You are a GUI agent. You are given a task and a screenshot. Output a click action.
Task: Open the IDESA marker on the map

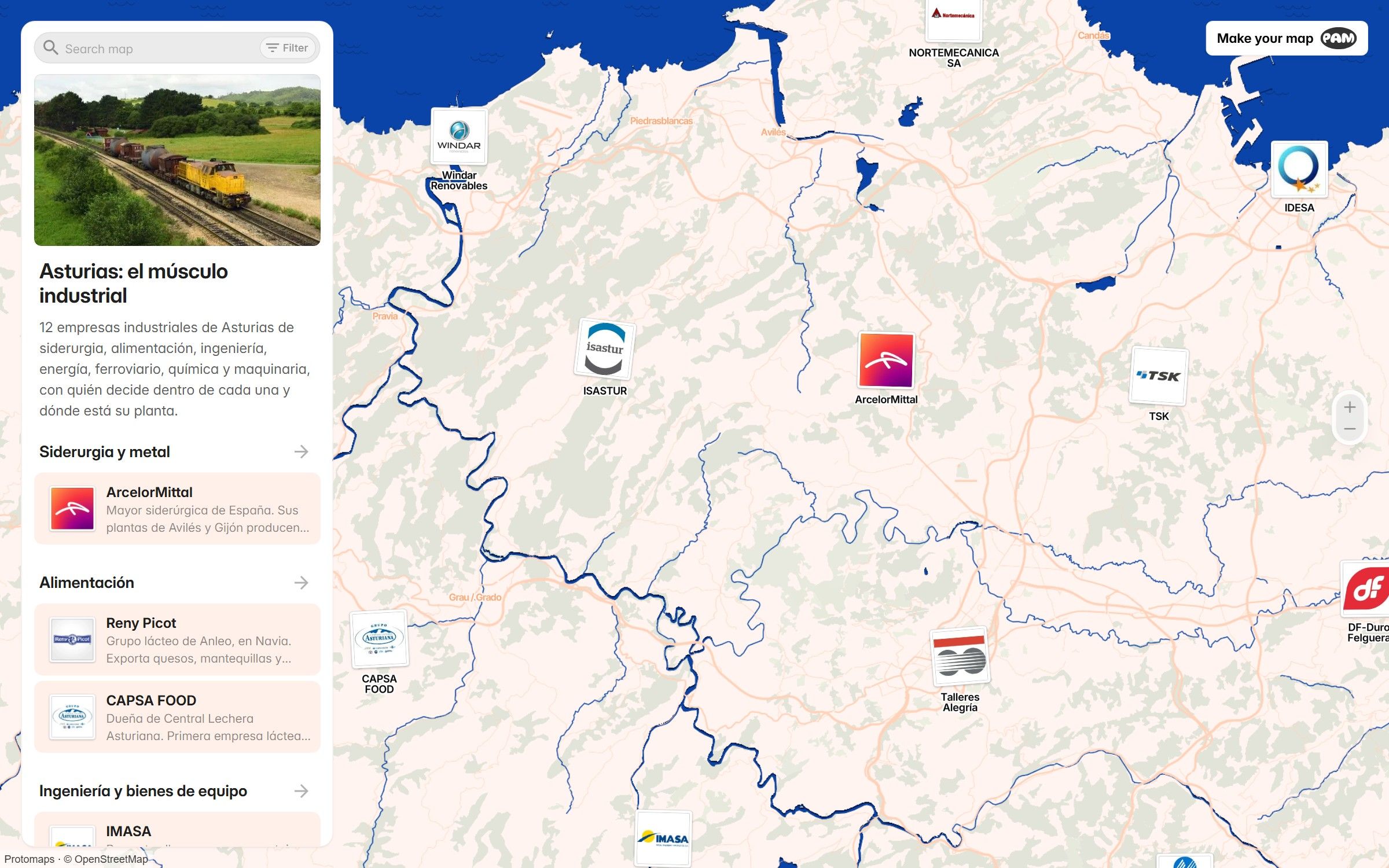pyautogui.click(x=1299, y=169)
